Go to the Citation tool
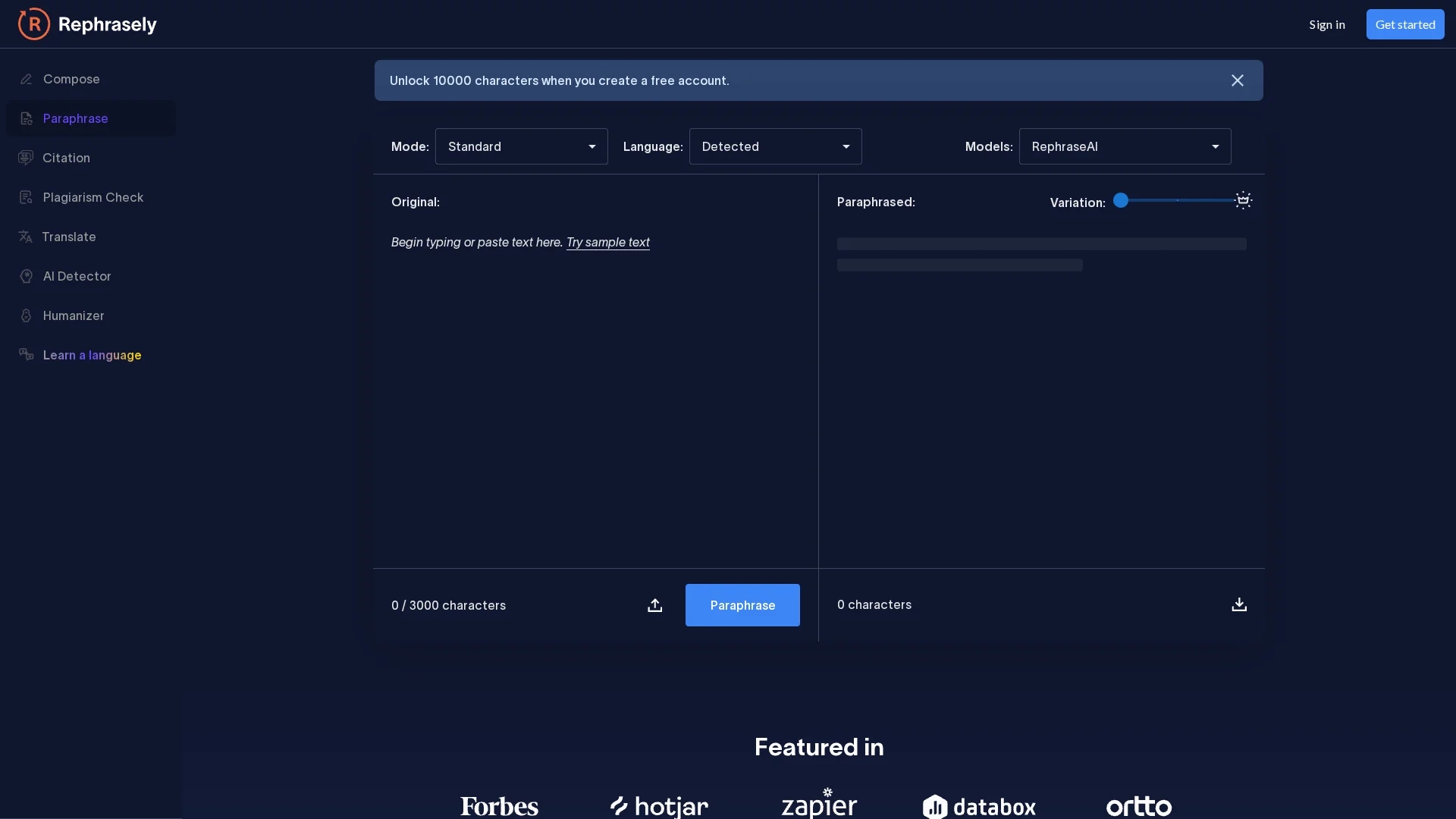The width and height of the screenshot is (1456, 819). pyautogui.click(x=91, y=158)
